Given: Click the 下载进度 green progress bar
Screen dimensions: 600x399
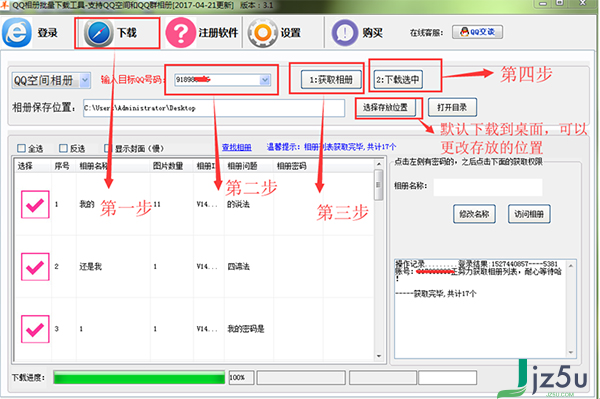Looking at the screenshot, I should pos(139,378).
